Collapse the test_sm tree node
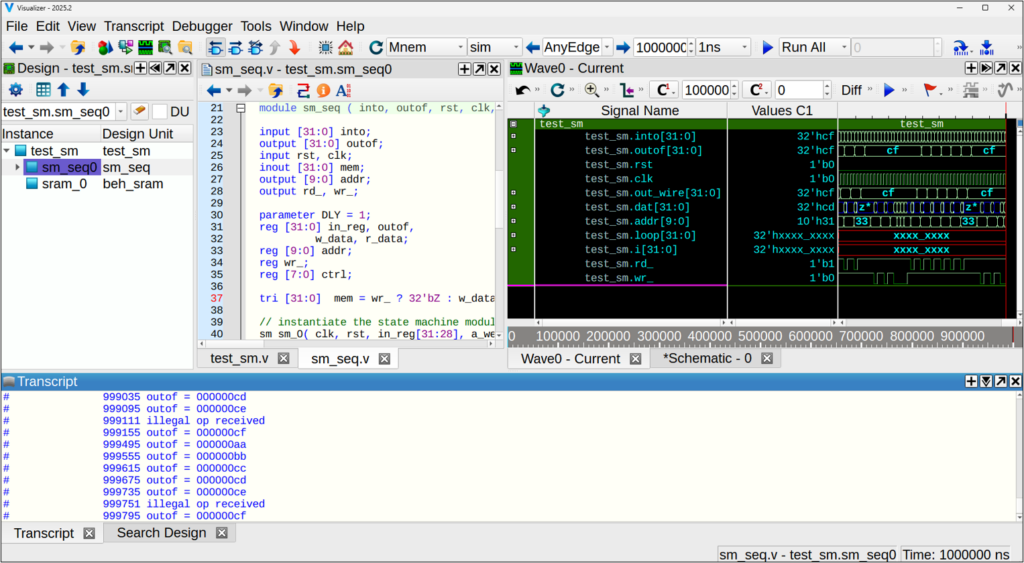1024x563 pixels. pyautogui.click(x=7, y=151)
